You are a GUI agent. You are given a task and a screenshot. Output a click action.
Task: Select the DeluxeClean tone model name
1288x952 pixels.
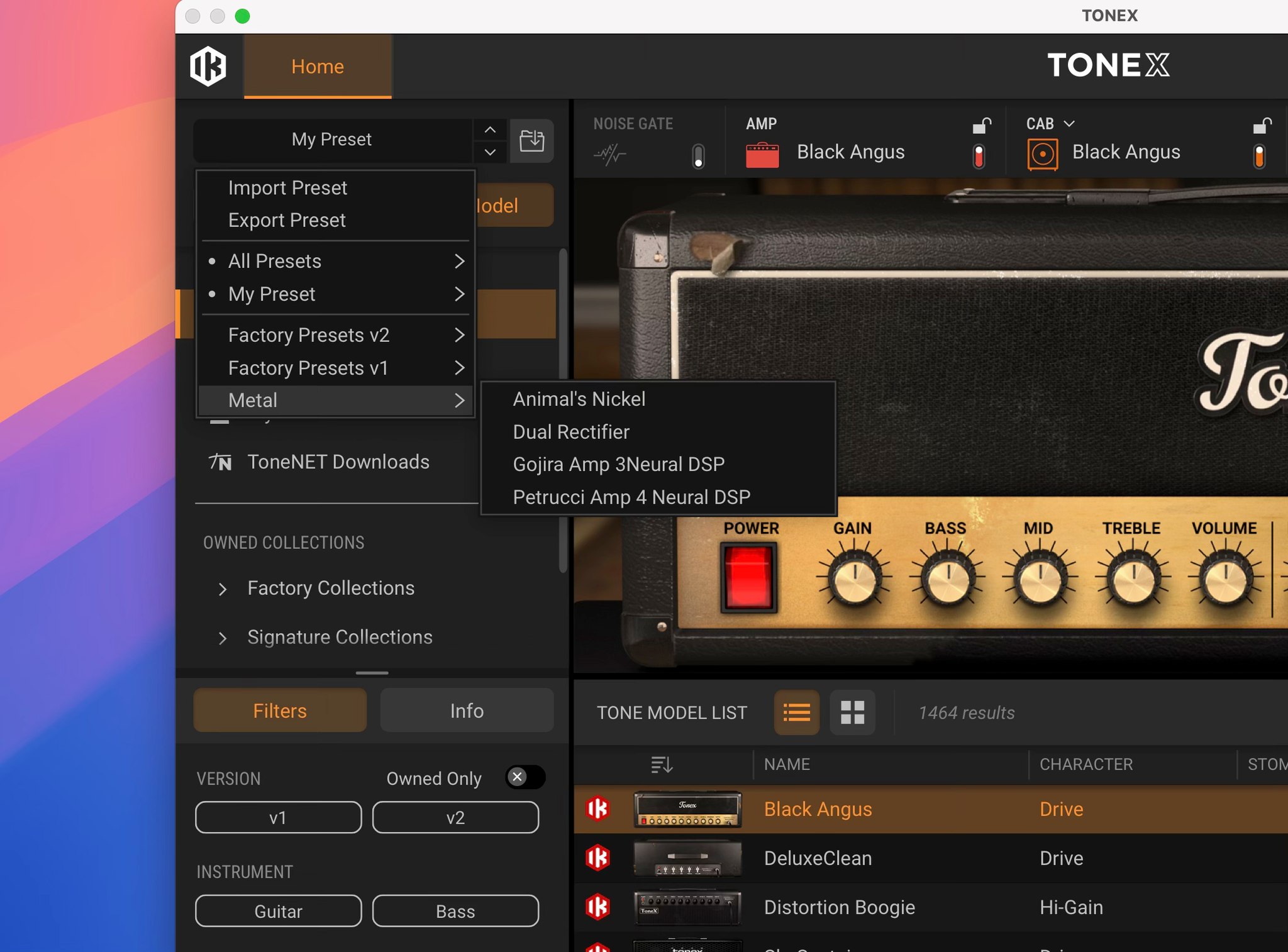pos(818,858)
